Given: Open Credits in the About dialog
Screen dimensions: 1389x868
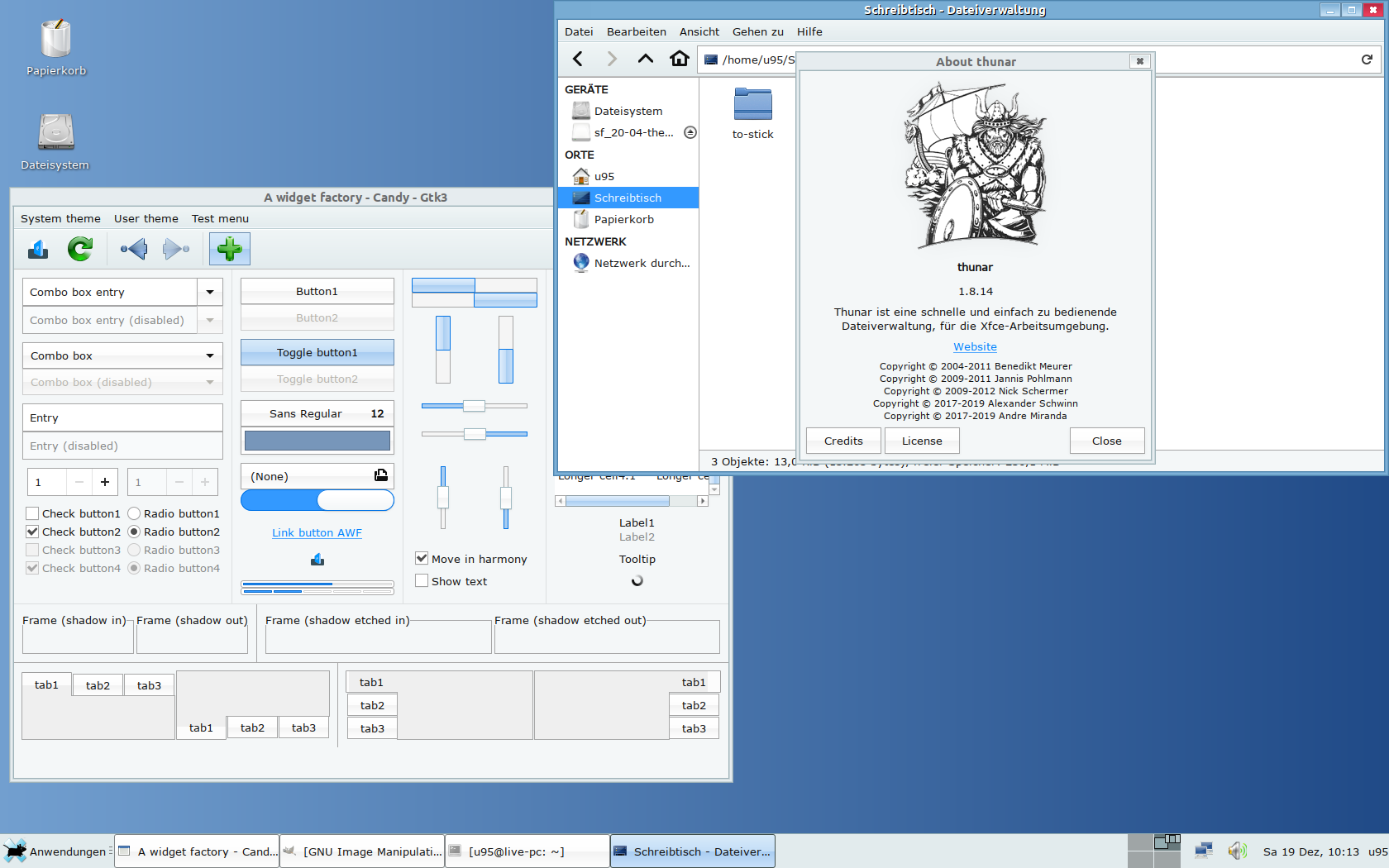Looking at the screenshot, I should point(843,441).
